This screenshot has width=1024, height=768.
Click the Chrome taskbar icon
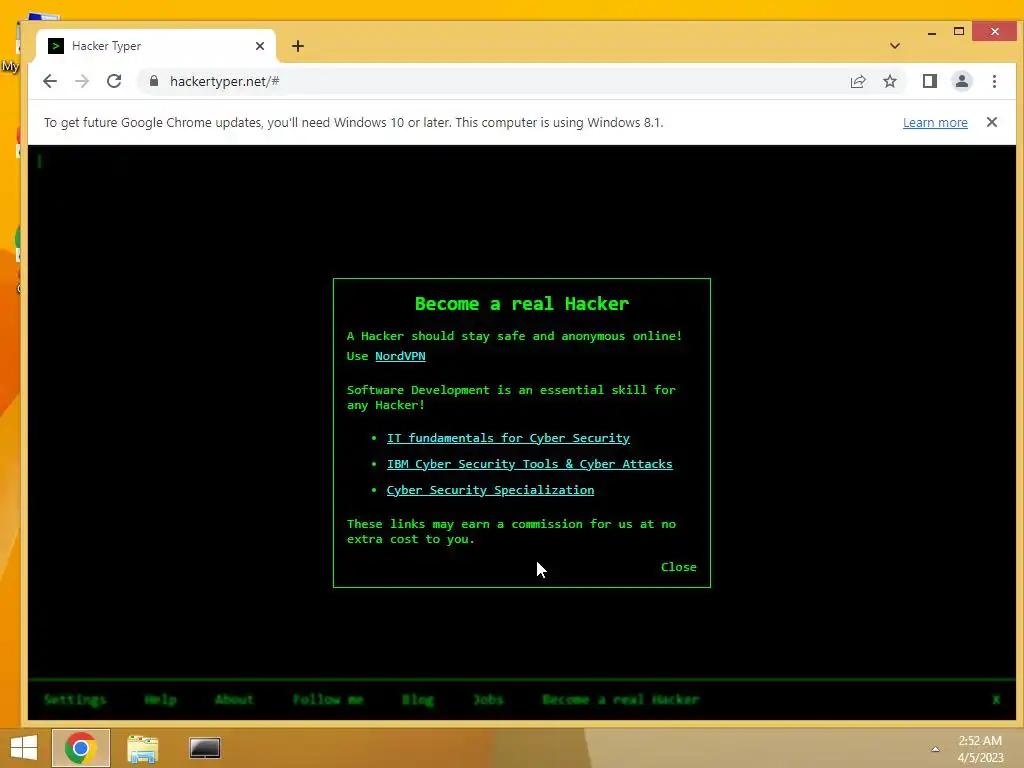[x=81, y=748]
